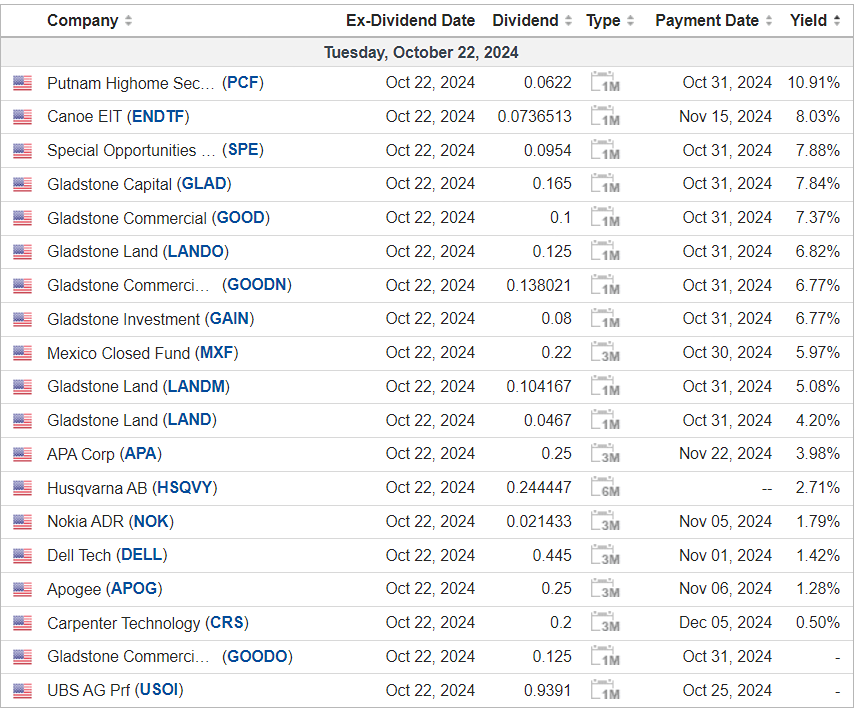
Task: Open the APOG ticker link
Action: tap(134, 588)
